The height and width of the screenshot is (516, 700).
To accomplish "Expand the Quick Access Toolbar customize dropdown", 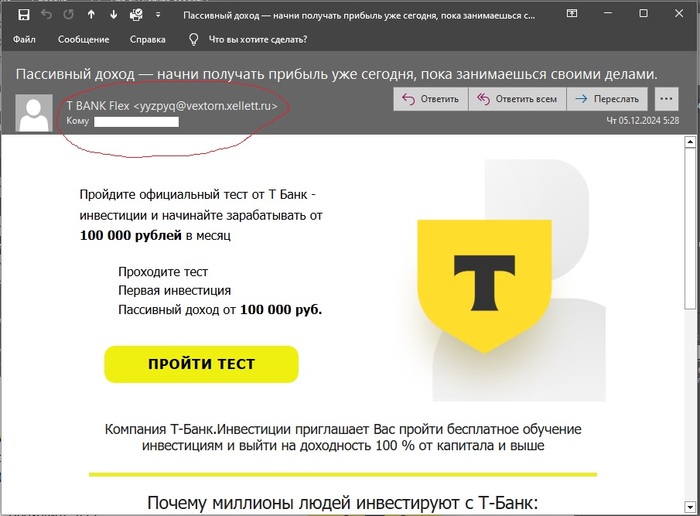I will (158, 15).
